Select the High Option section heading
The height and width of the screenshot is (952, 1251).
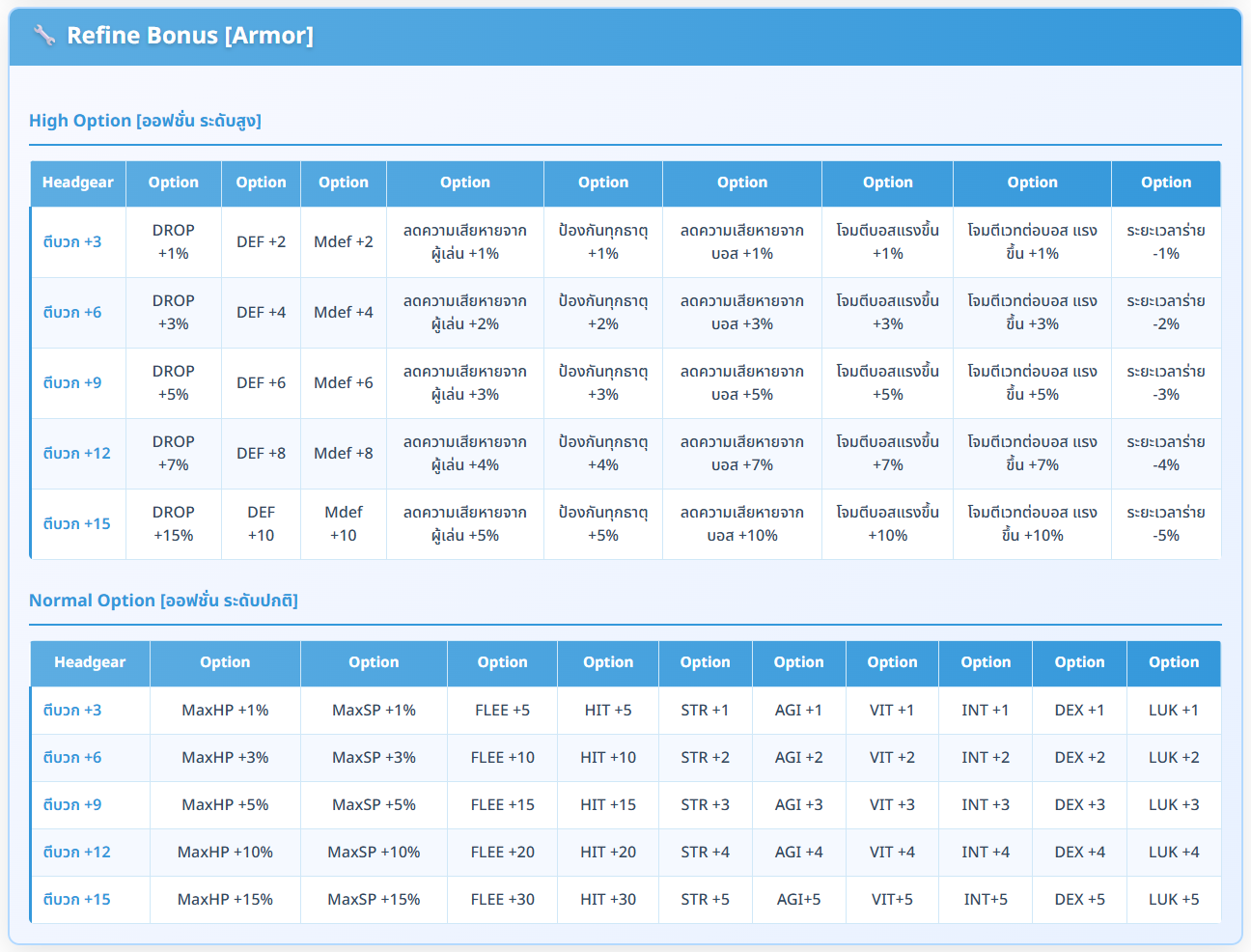click(x=145, y=121)
